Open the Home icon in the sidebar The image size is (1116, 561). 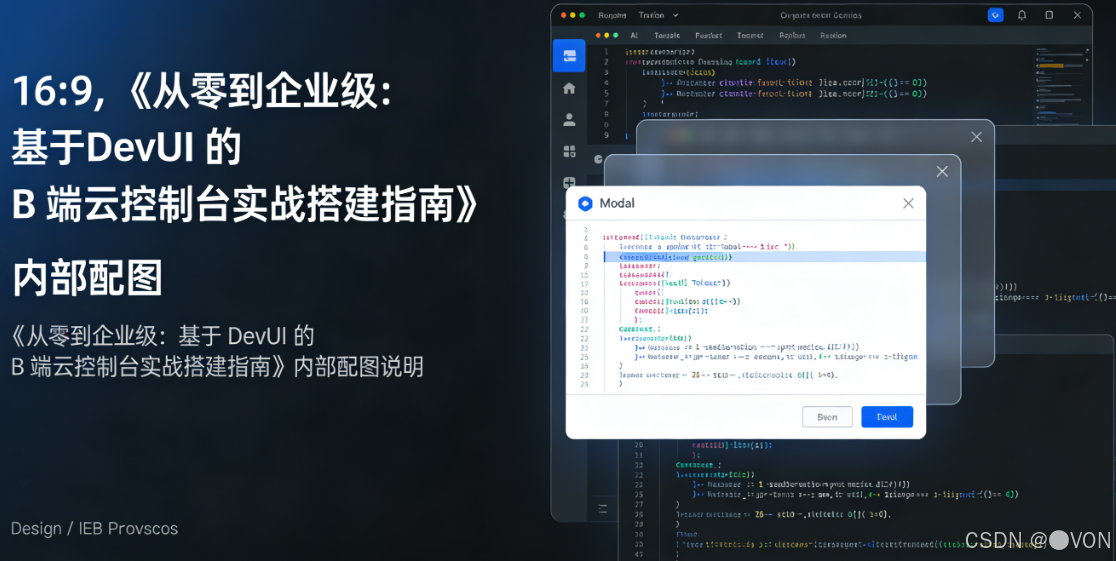click(569, 88)
